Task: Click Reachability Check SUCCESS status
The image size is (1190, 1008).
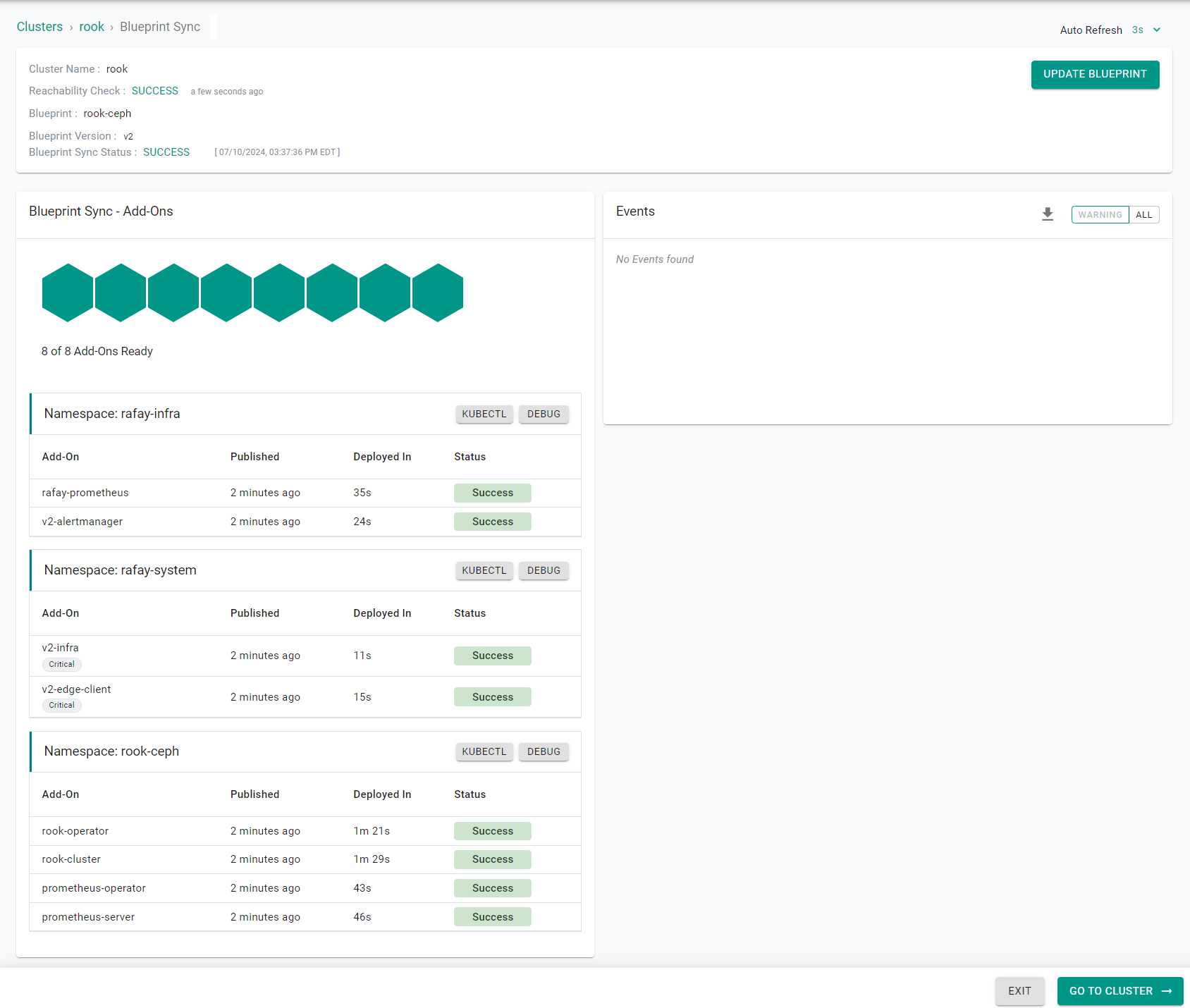Action: [x=155, y=91]
